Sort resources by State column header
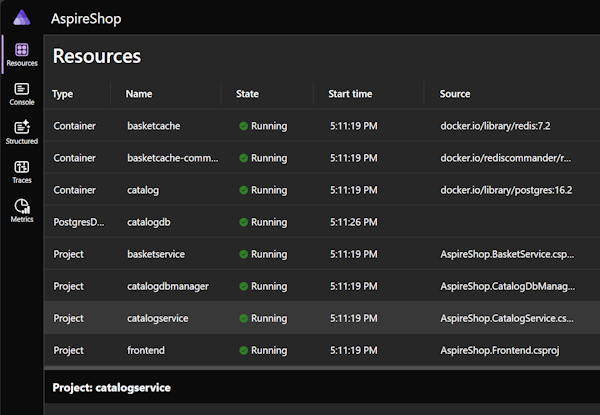 (x=247, y=94)
